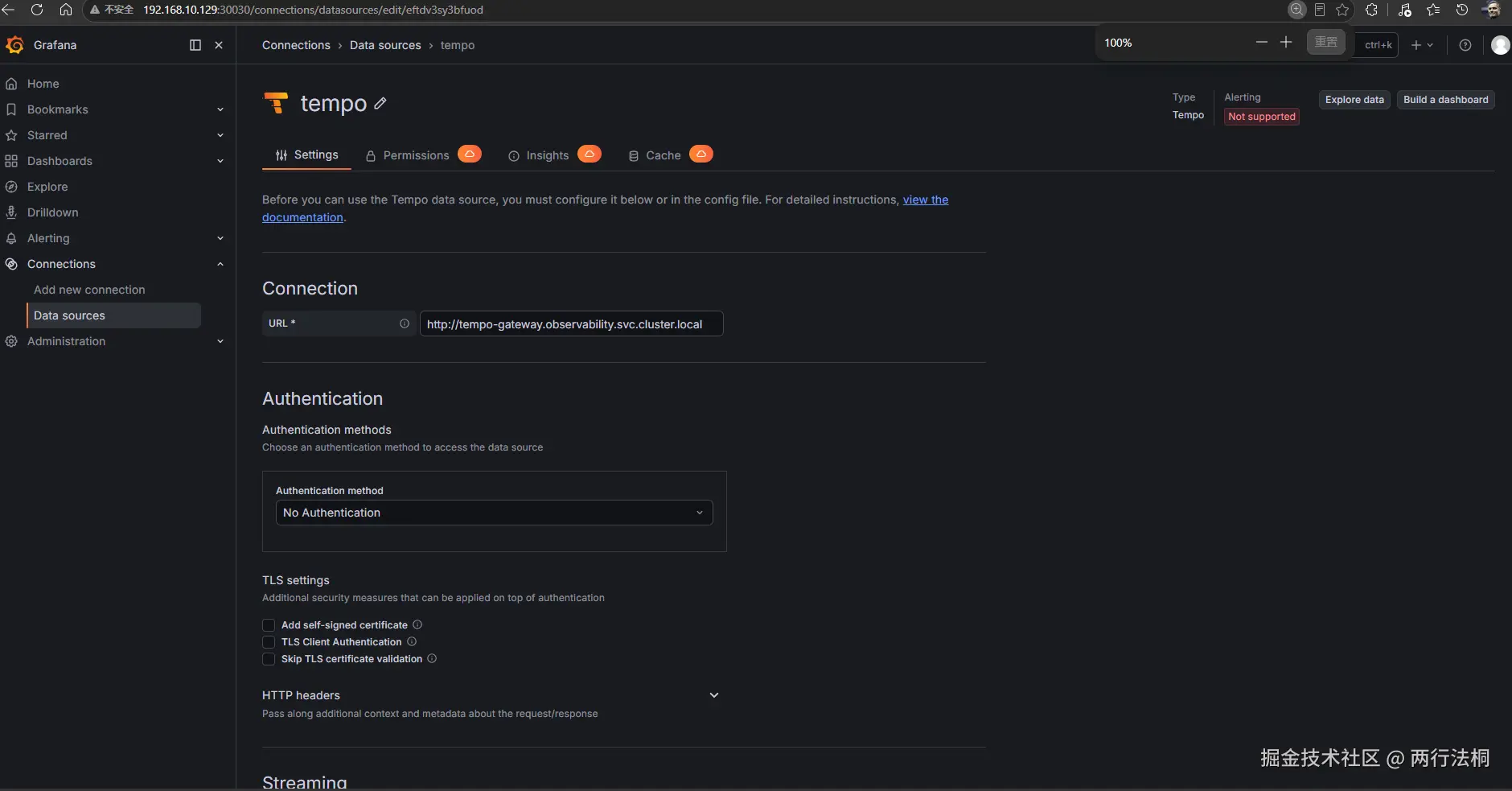Click the cloud badge next to Permissions

tap(470, 154)
